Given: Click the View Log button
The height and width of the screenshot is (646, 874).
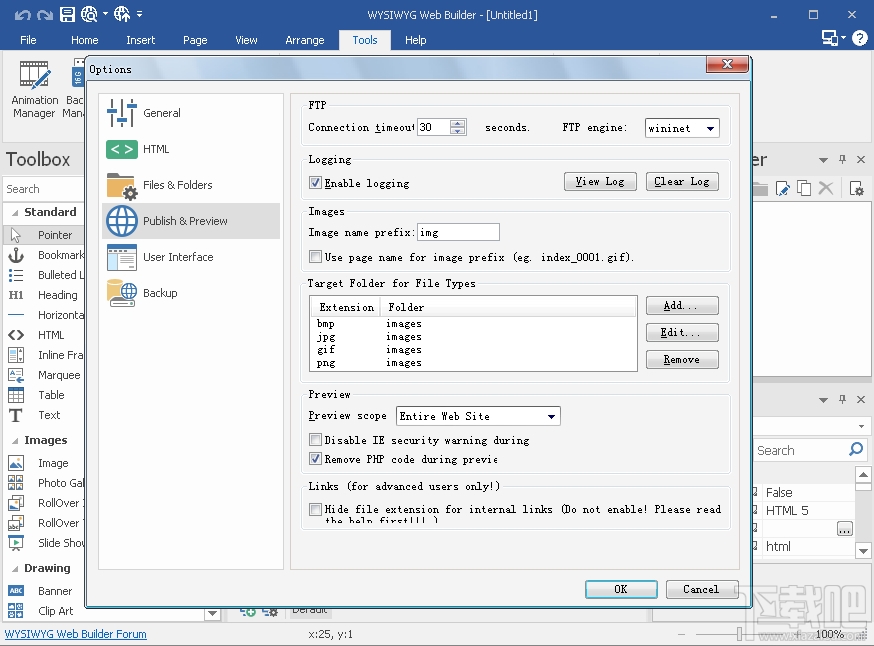Looking at the screenshot, I should [600, 181].
